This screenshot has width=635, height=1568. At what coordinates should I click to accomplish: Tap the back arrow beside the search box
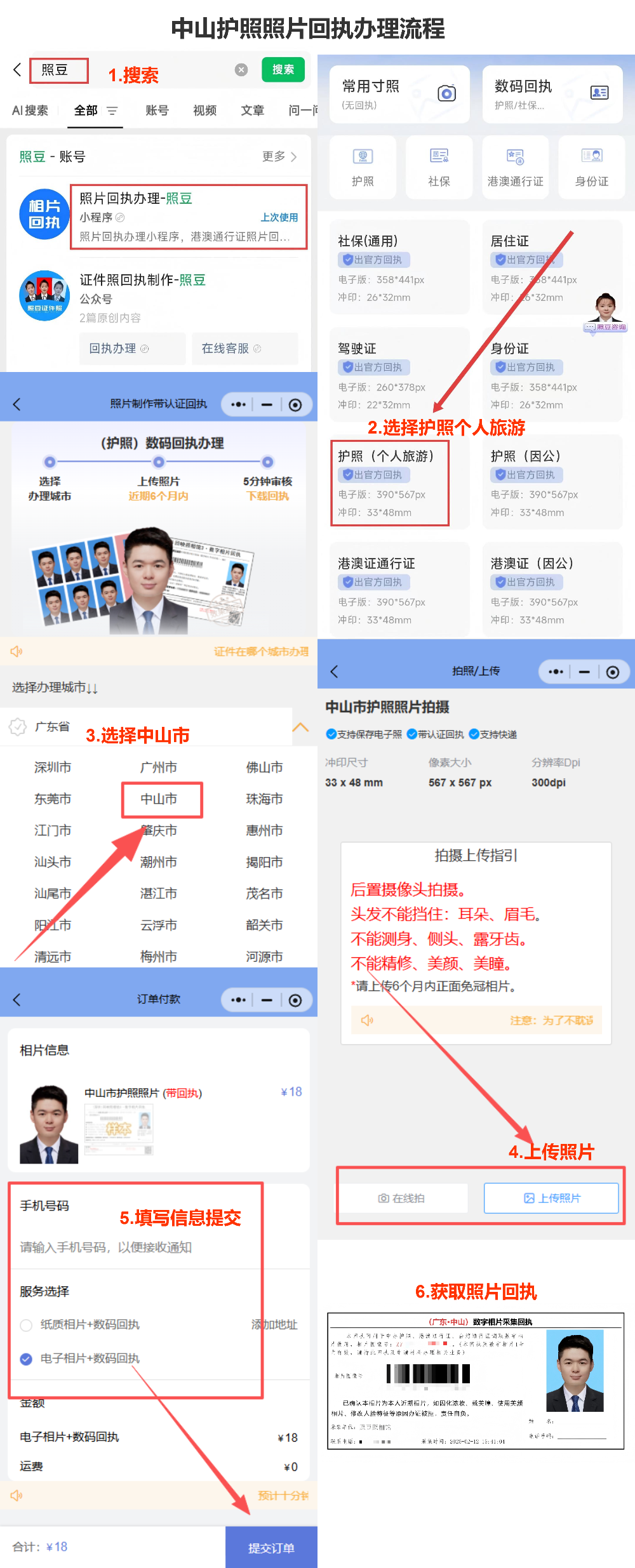pyautogui.click(x=17, y=70)
